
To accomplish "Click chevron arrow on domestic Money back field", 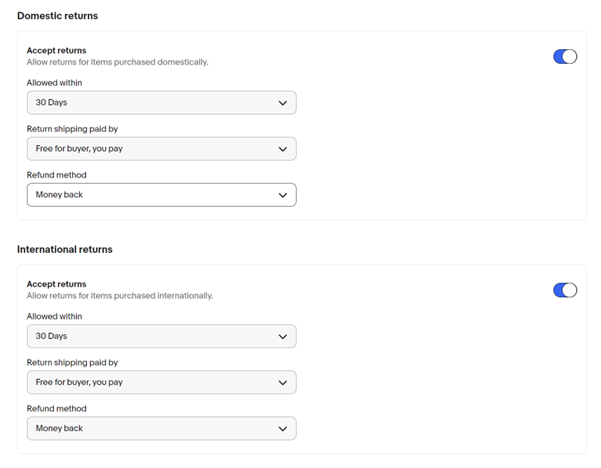I will click(x=282, y=195).
